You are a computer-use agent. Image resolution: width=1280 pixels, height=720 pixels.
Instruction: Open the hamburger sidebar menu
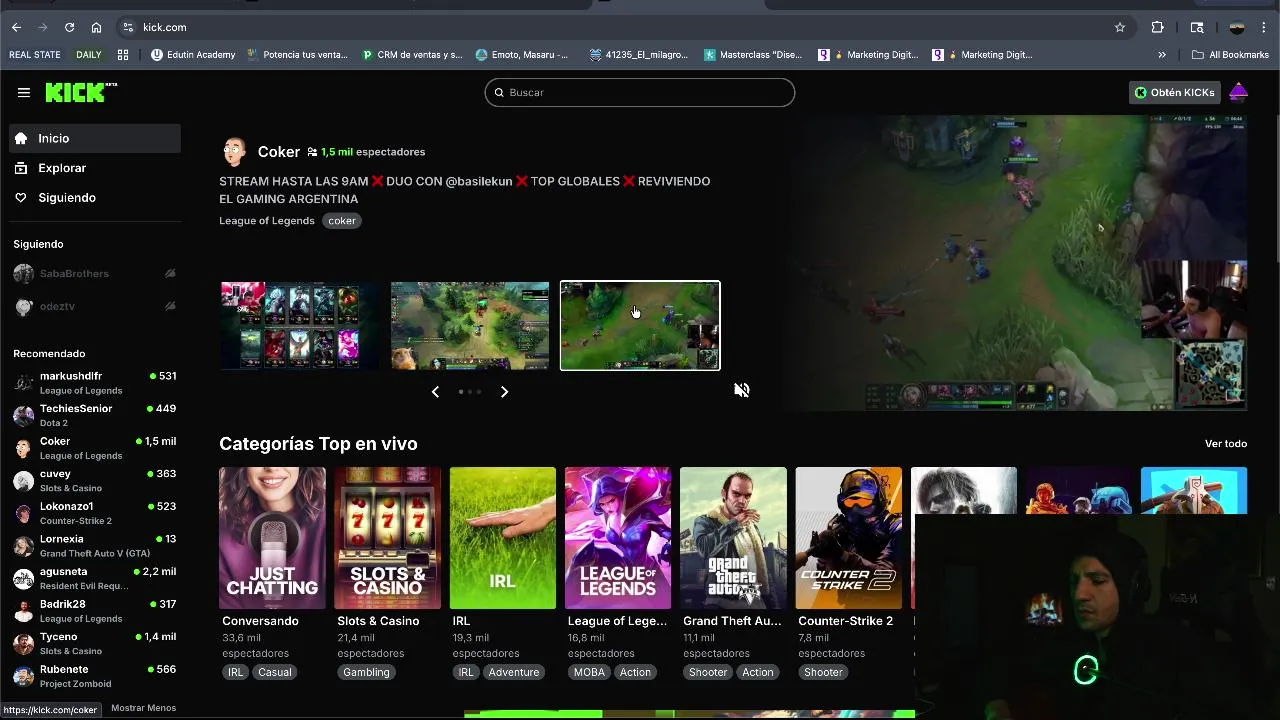click(x=23, y=92)
